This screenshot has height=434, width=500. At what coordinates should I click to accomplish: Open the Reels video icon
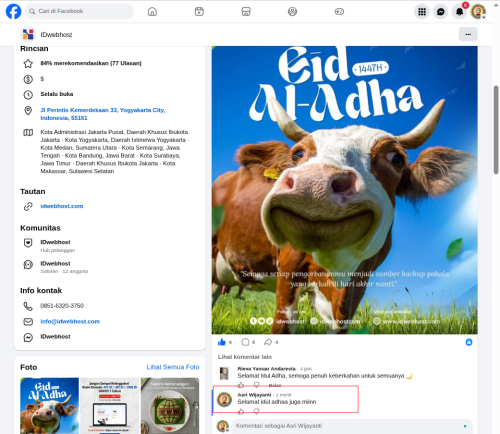point(199,12)
